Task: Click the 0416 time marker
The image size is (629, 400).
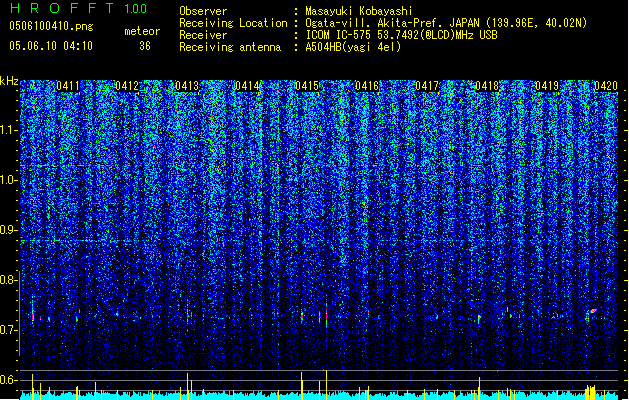Action: [367, 86]
